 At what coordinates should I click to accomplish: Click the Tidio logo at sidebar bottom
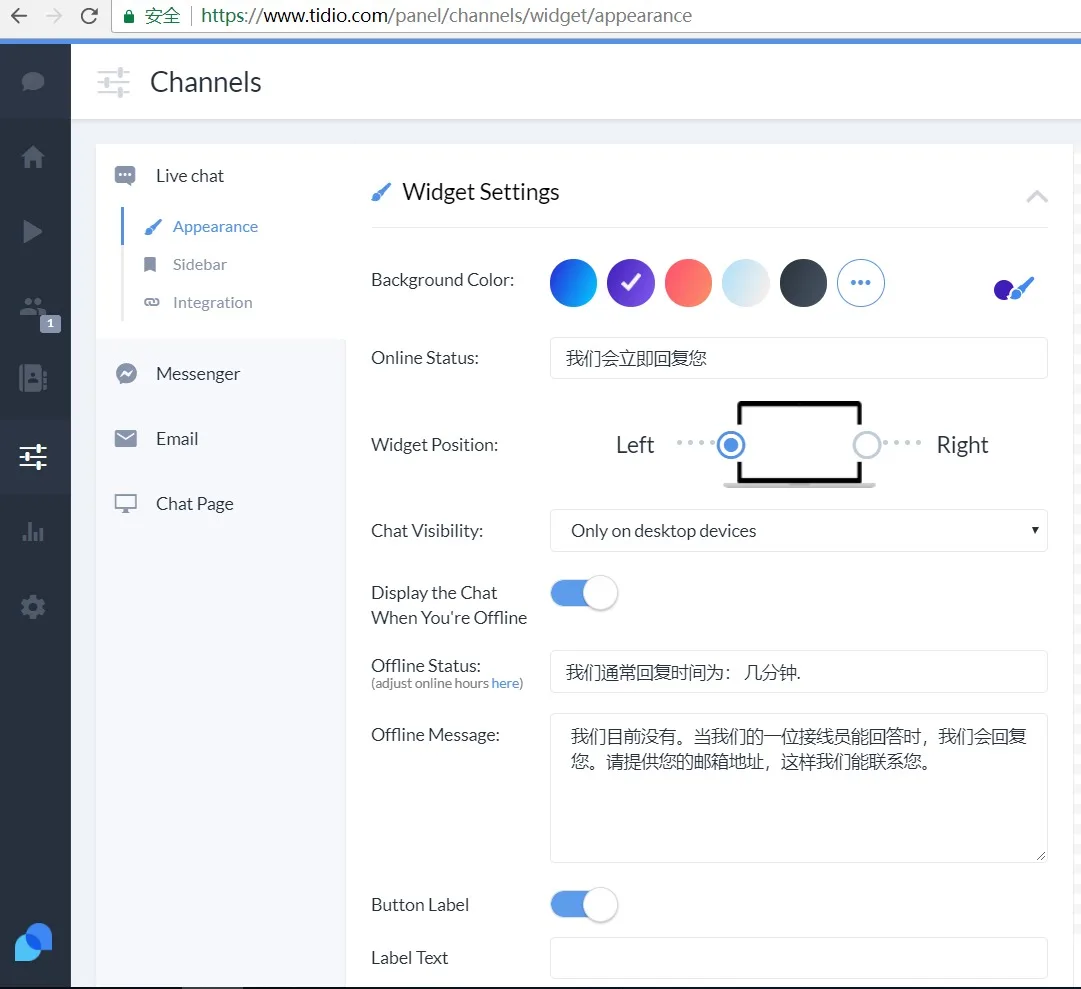[33, 942]
